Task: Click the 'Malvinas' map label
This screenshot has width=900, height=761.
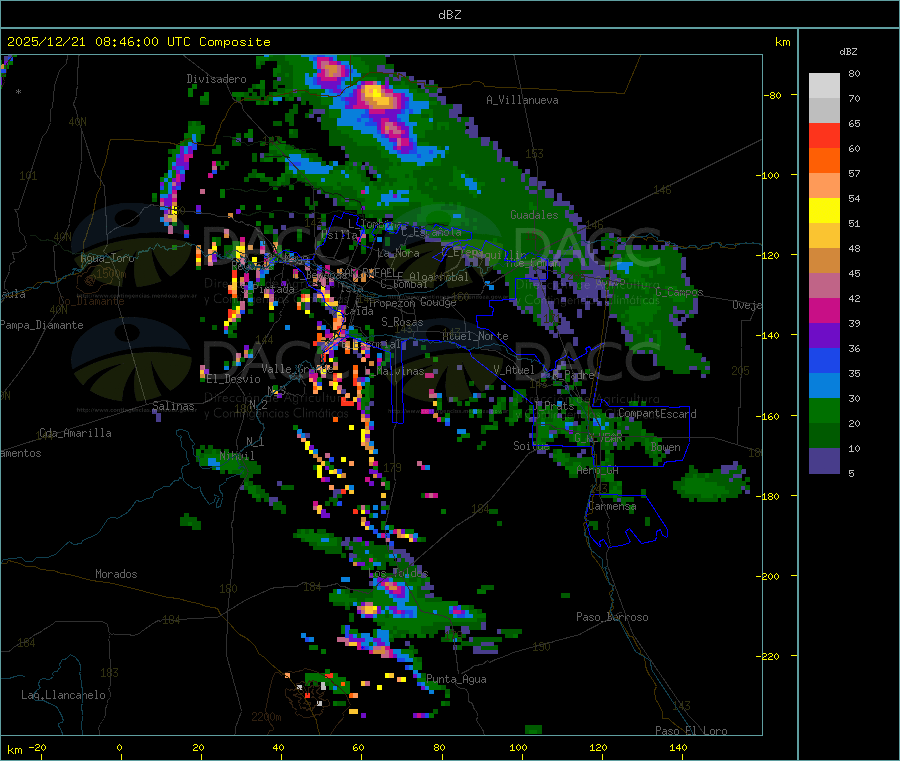Action: pos(400,371)
